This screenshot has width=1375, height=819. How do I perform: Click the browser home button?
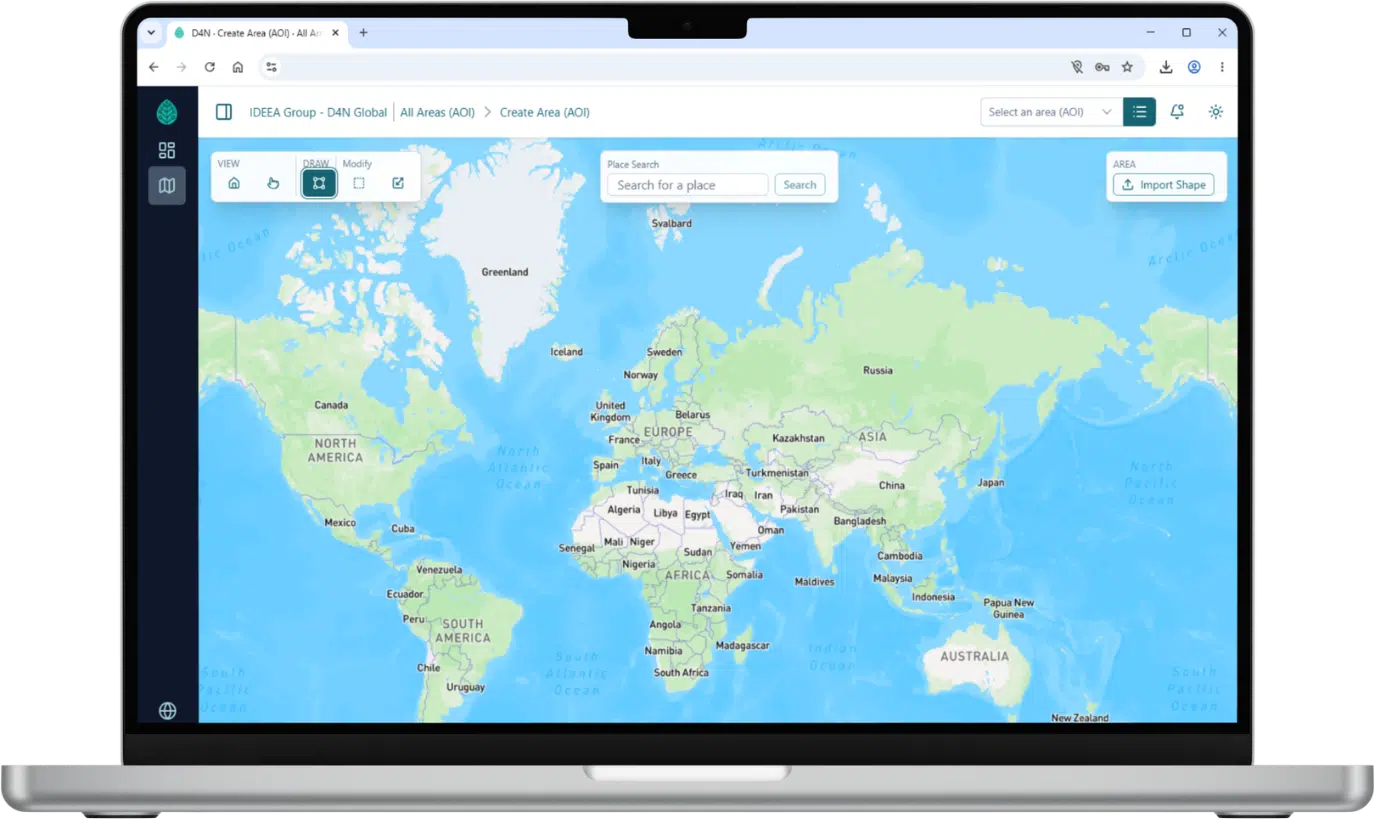[237, 67]
